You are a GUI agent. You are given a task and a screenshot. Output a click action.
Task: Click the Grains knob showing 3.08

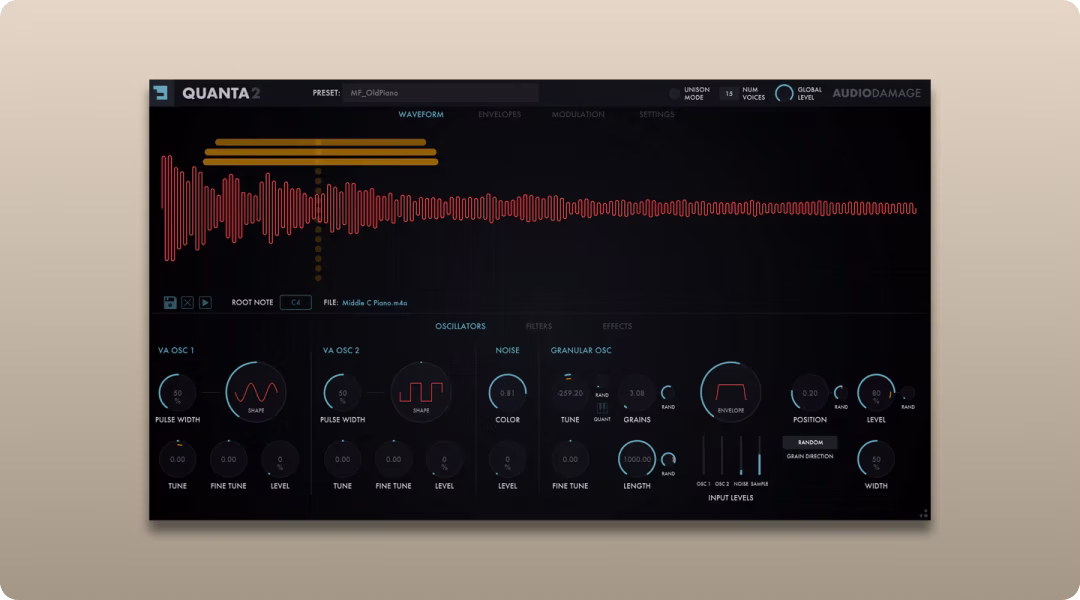coord(636,393)
